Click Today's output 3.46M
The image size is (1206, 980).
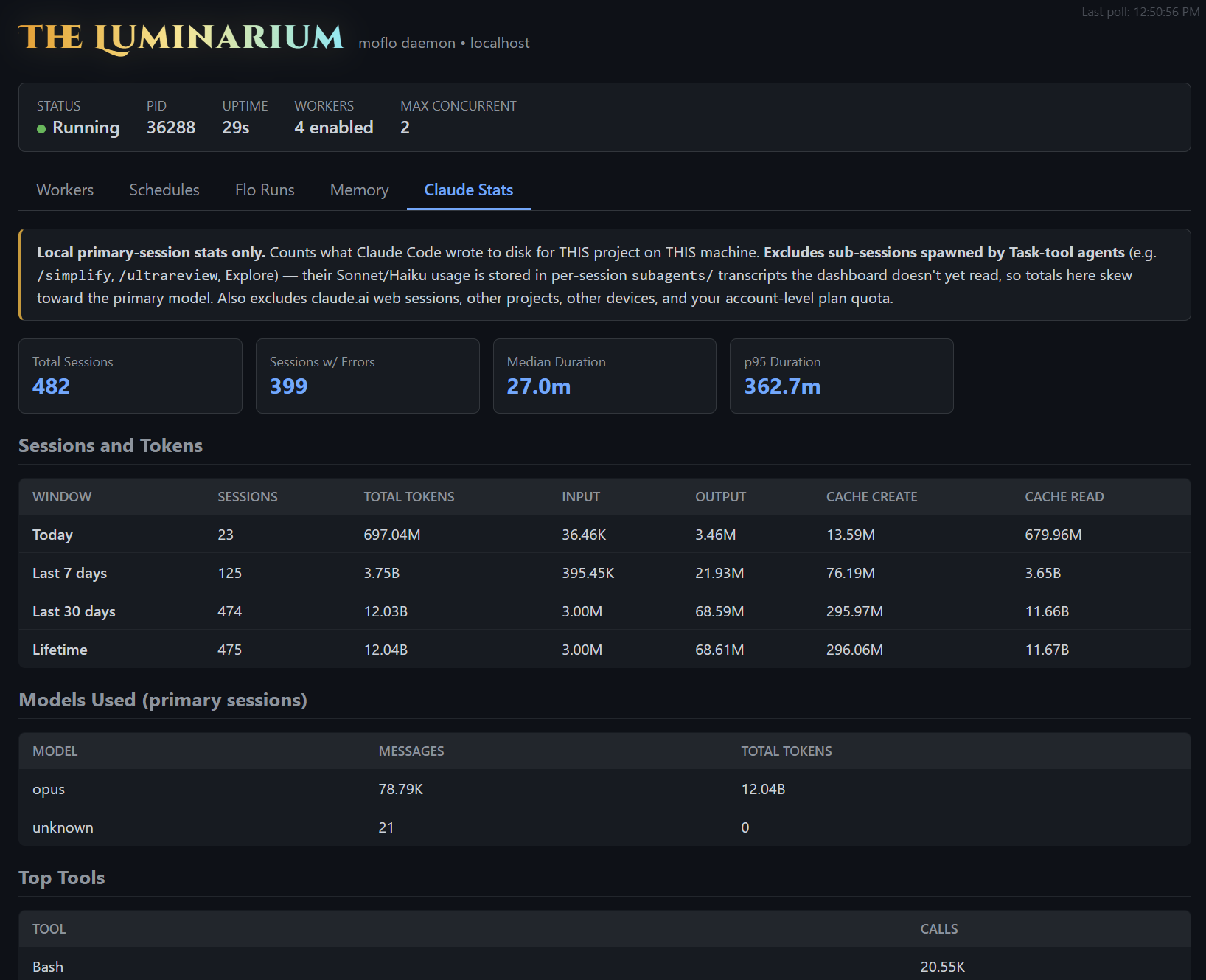pyautogui.click(x=716, y=535)
